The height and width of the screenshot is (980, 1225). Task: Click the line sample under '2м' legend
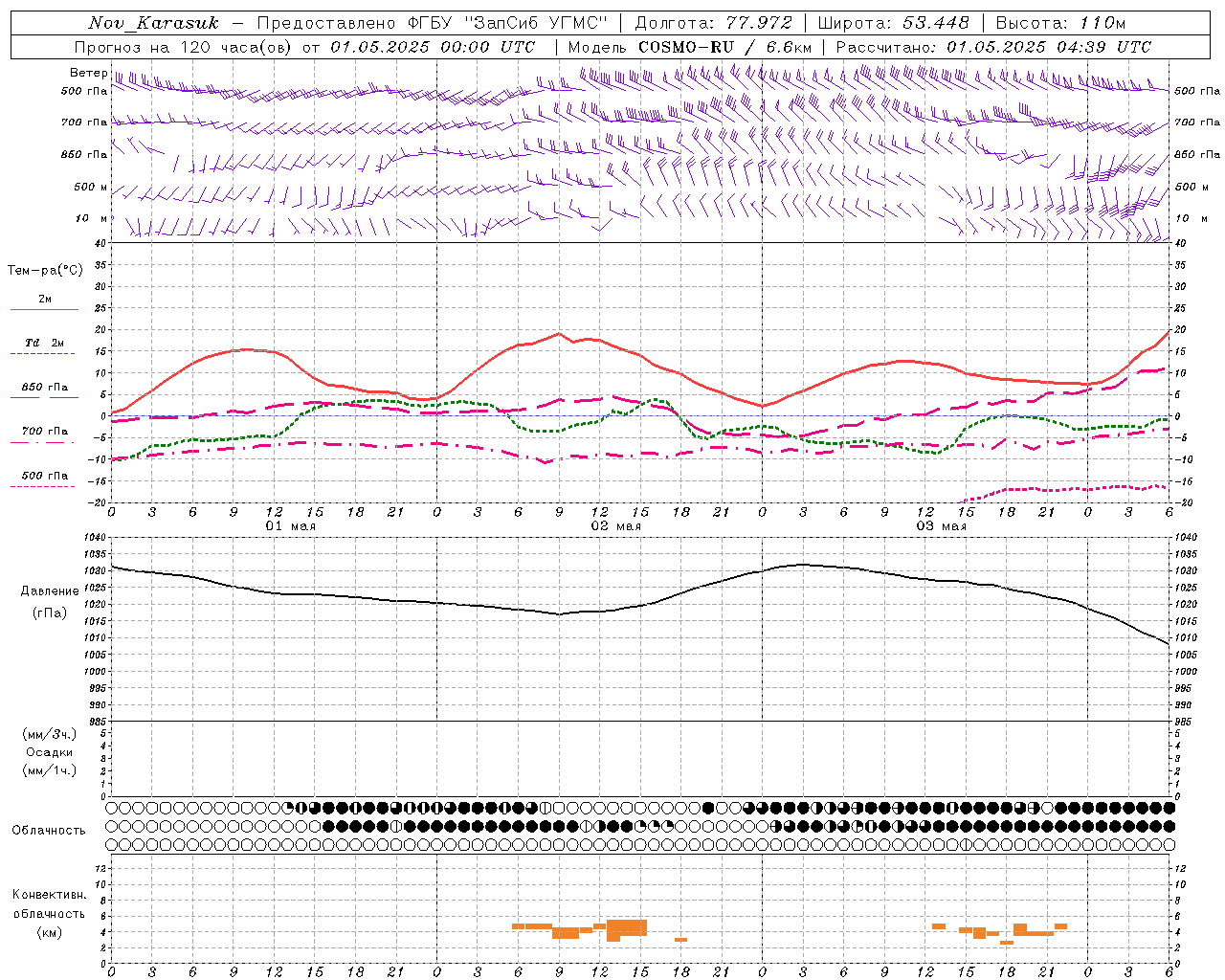tap(43, 310)
